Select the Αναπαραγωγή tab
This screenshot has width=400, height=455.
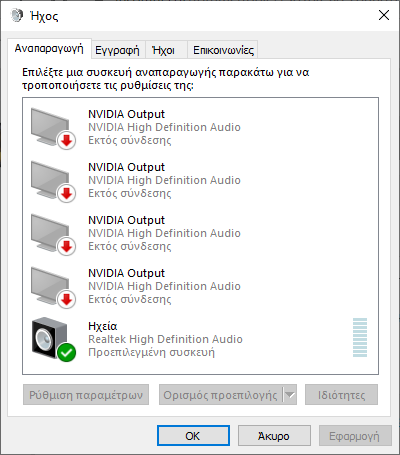tap(49, 49)
